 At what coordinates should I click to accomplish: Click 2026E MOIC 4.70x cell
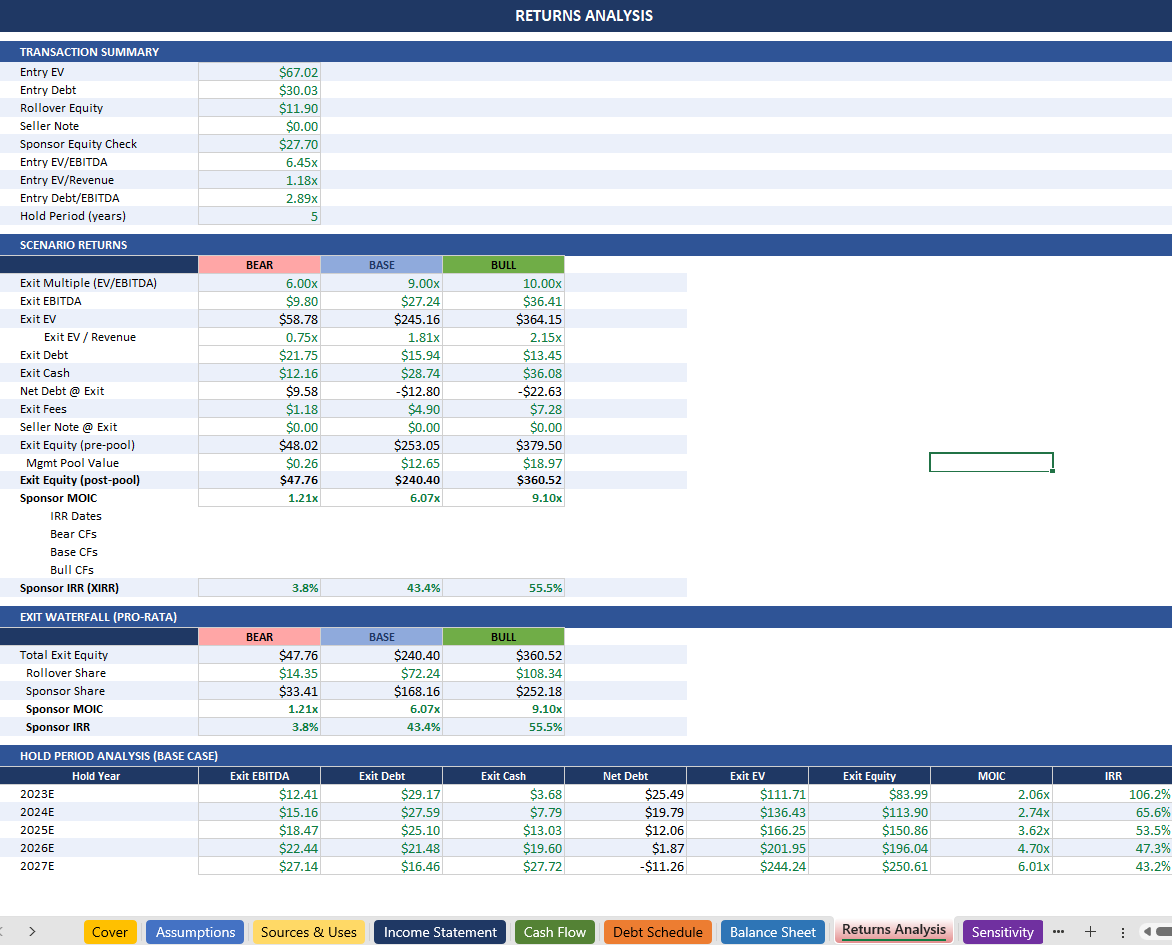tap(991, 848)
